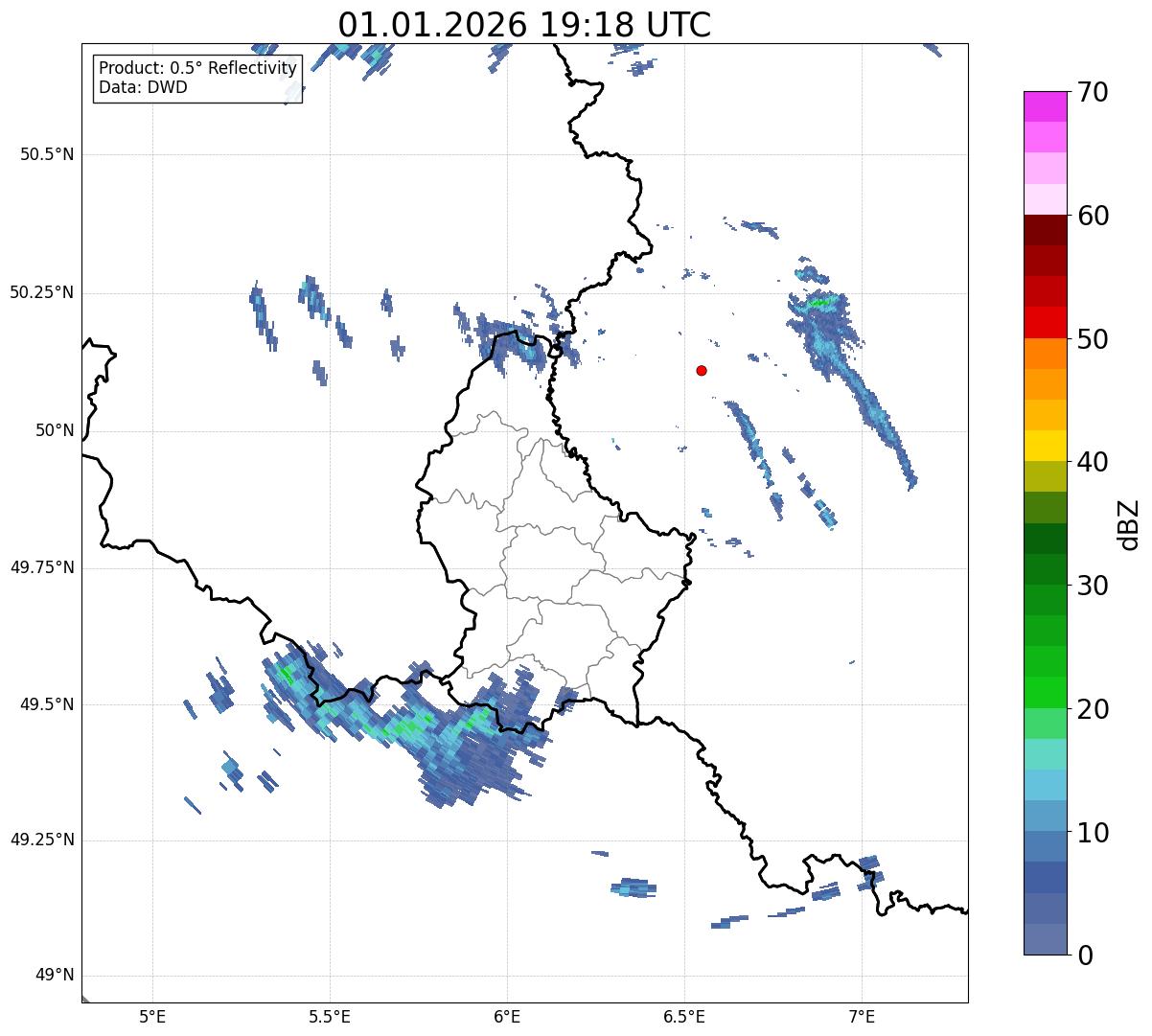Click the 49°N latitude label
Image resolution: width=1152 pixels, height=1036 pixels.
click(55, 976)
